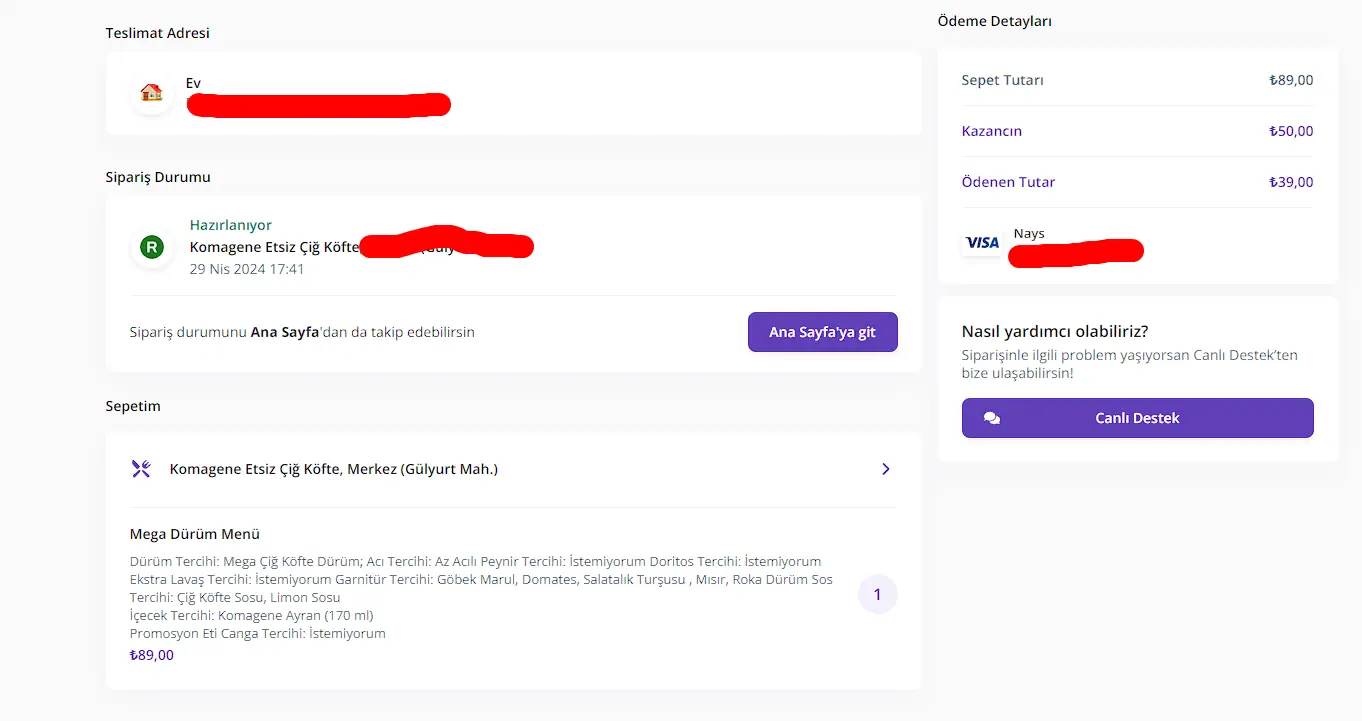Viewport: 1362px width, 721px height.
Task: Click the Ödenen Tutar amount ₺39,00
Action: [x=1291, y=182]
